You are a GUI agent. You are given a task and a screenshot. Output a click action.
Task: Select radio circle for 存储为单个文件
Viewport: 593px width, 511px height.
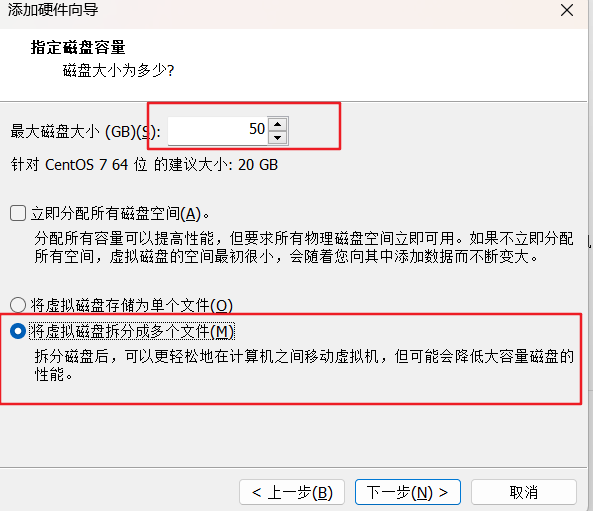tap(18, 305)
